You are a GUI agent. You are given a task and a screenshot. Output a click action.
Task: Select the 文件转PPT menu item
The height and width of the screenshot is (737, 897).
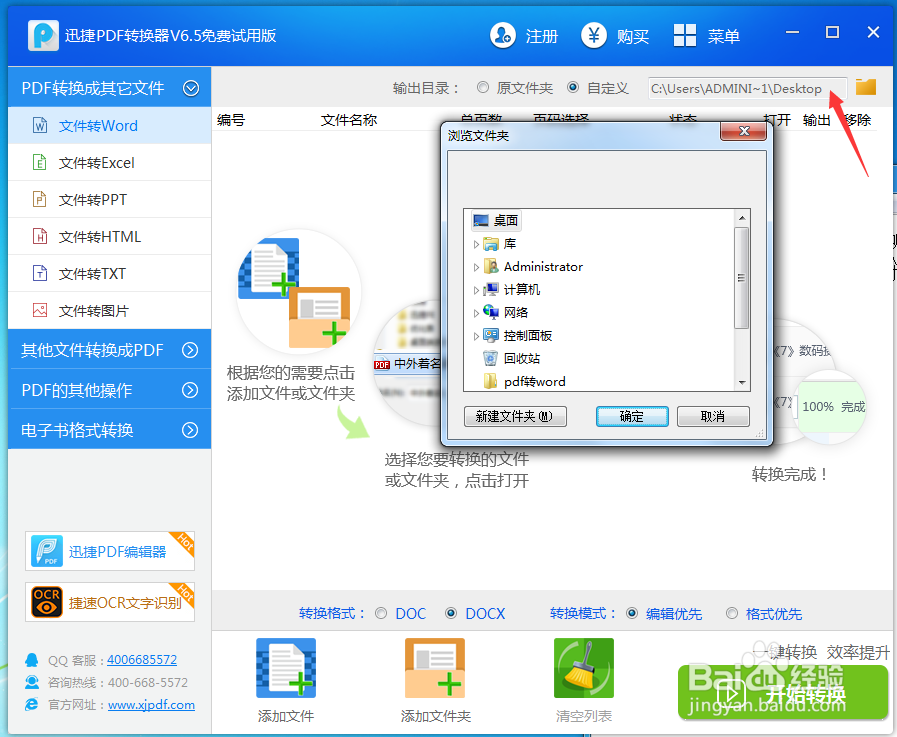pyautogui.click(x=109, y=199)
